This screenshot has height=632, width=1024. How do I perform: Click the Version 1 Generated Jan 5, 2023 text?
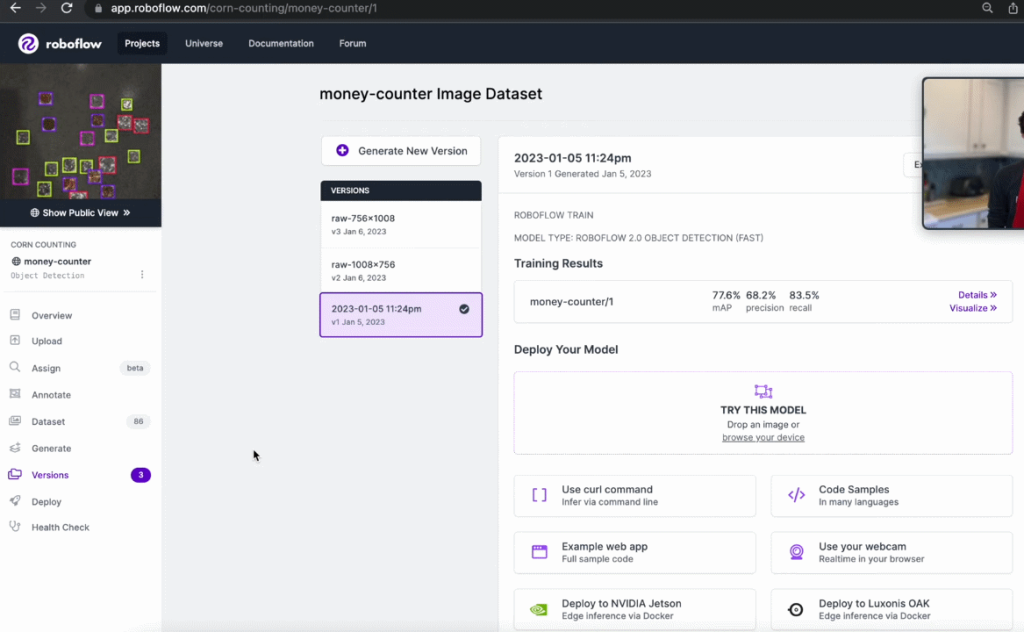[x=583, y=174]
